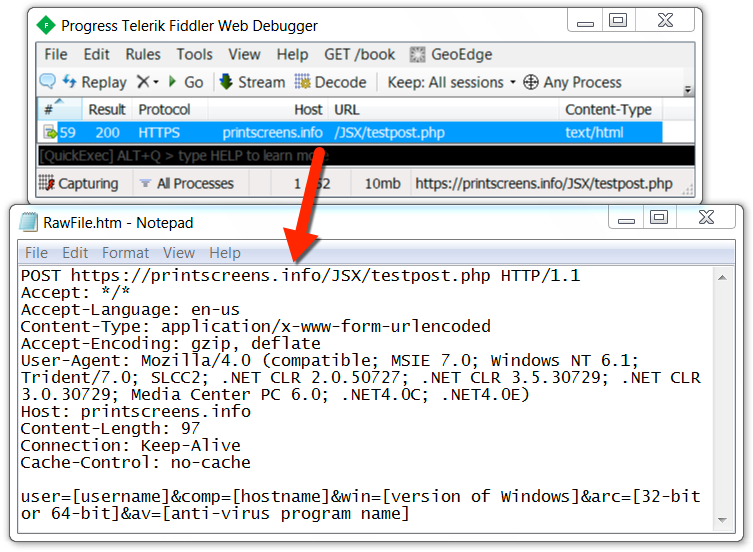Viewport: 753px width, 552px height.
Task: Sort sessions by the # column header
Action: click(x=60, y=110)
